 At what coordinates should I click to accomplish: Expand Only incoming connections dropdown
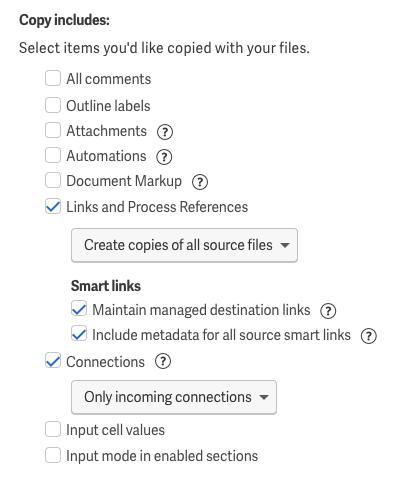tap(174, 397)
